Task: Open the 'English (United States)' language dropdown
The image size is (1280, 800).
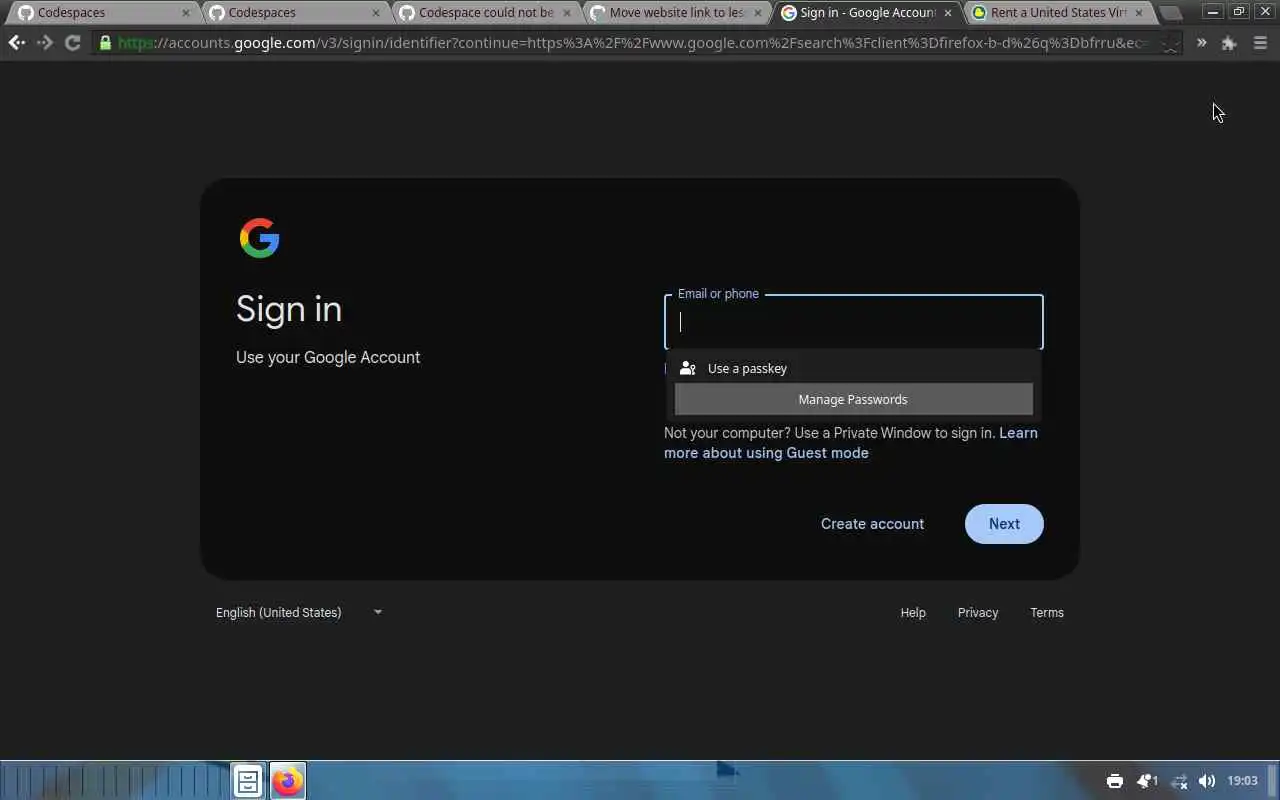Action: 298,612
